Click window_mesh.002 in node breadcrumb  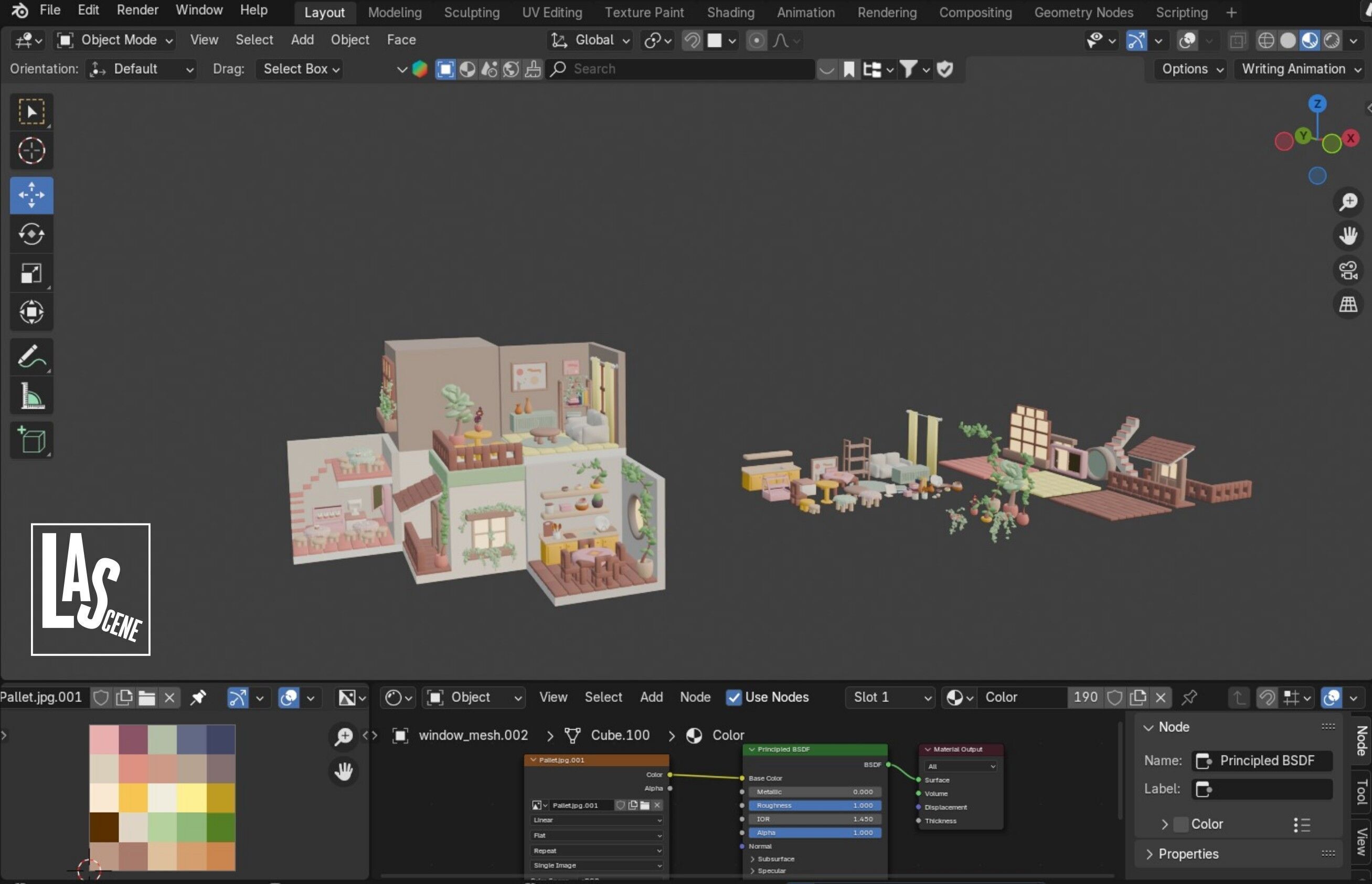[473, 736]
